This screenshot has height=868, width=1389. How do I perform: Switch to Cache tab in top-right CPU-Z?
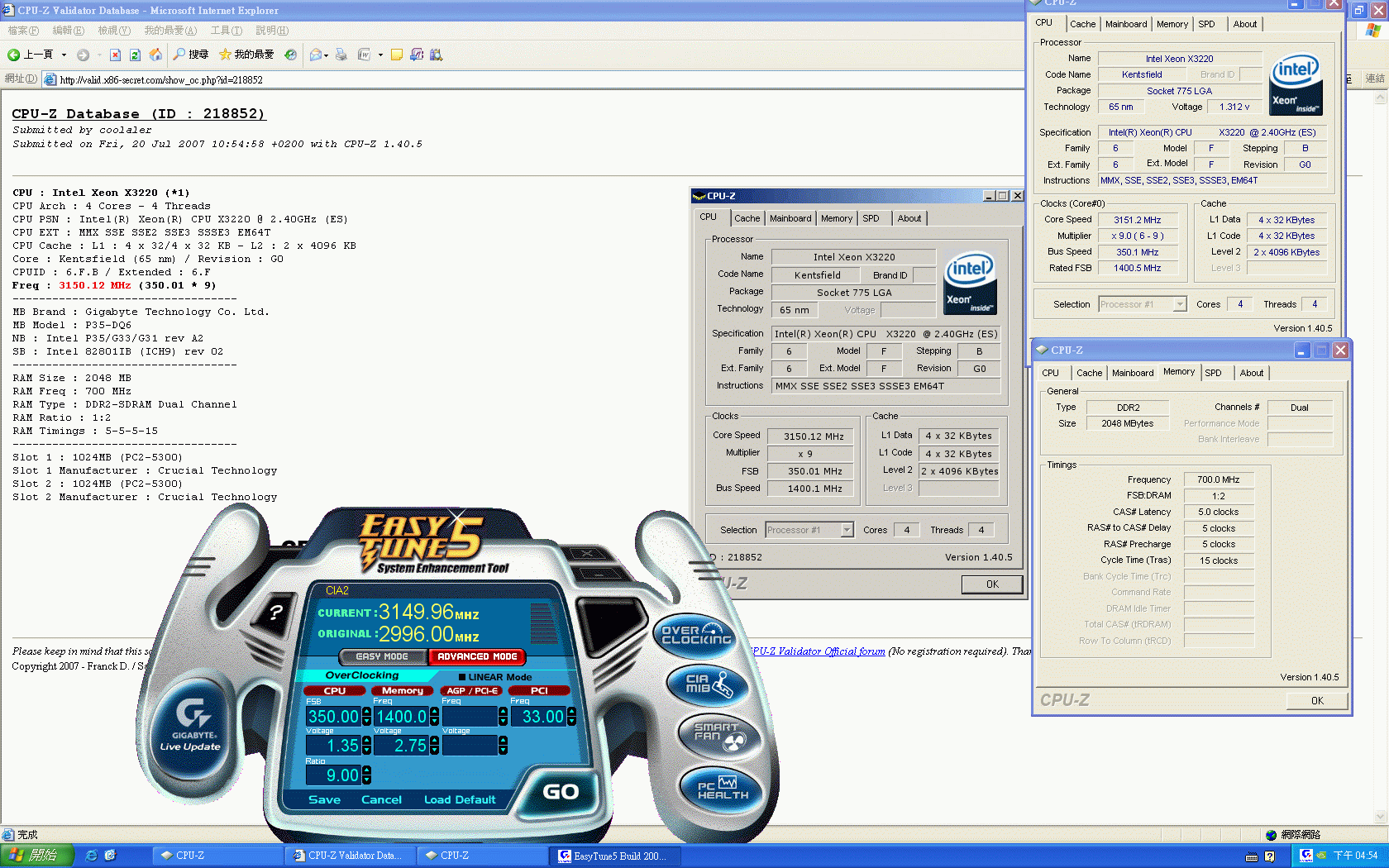tap(1082, 24)
